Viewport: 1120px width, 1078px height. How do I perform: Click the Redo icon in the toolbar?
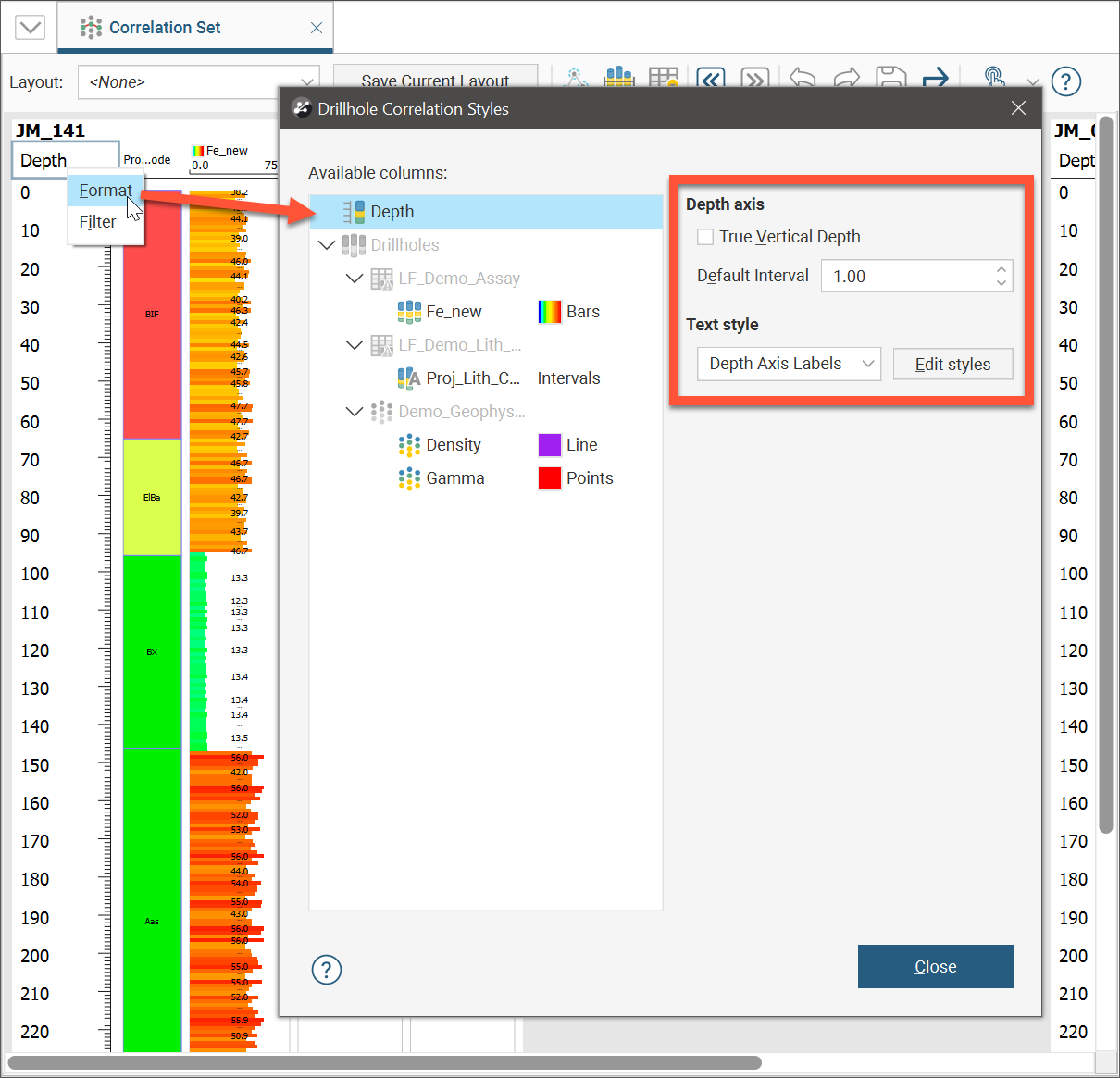click(846, 79)
